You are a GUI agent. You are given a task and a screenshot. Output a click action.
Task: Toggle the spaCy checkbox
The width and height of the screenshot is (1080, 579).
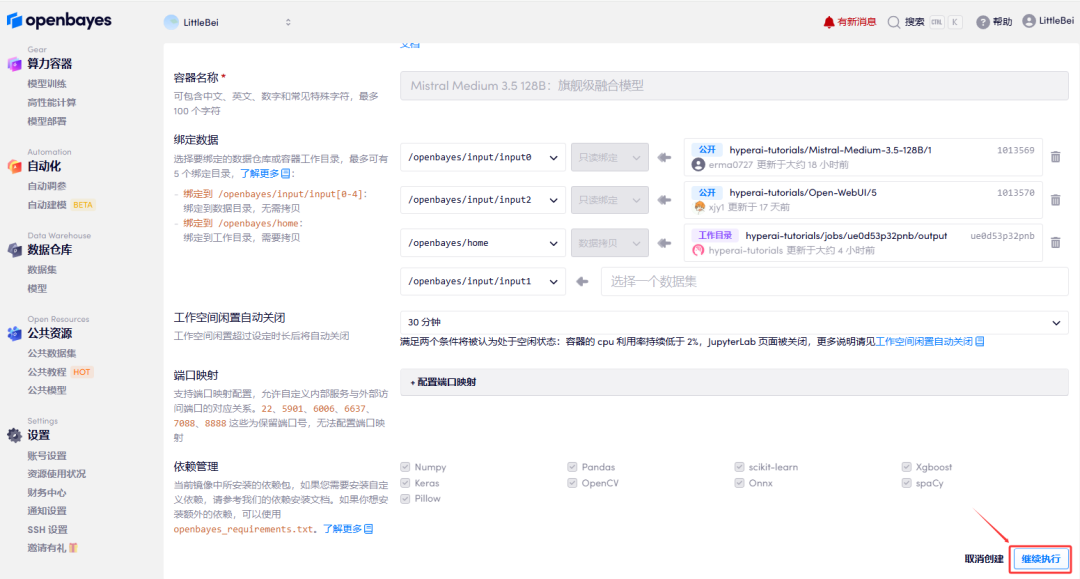906,483
